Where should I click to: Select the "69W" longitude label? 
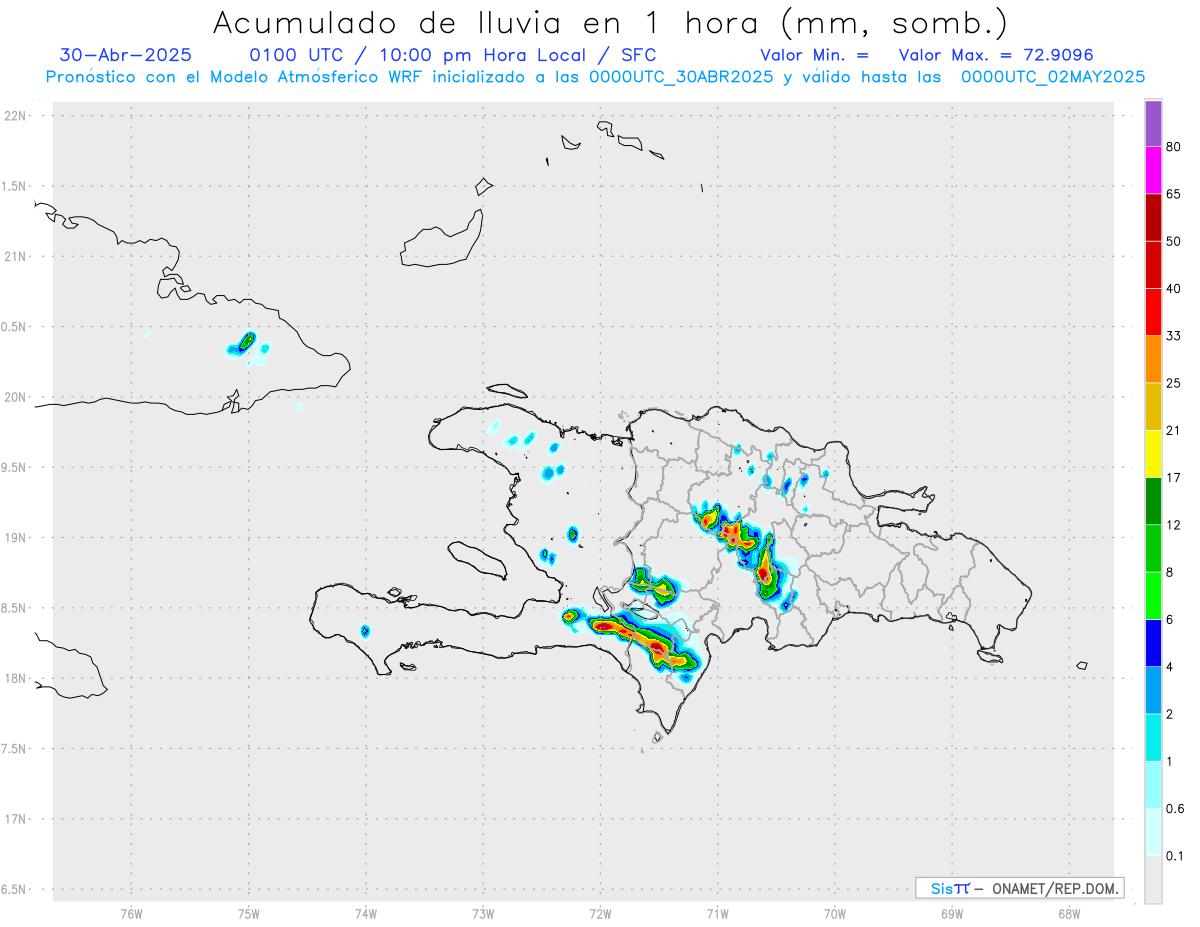point(952,913)
